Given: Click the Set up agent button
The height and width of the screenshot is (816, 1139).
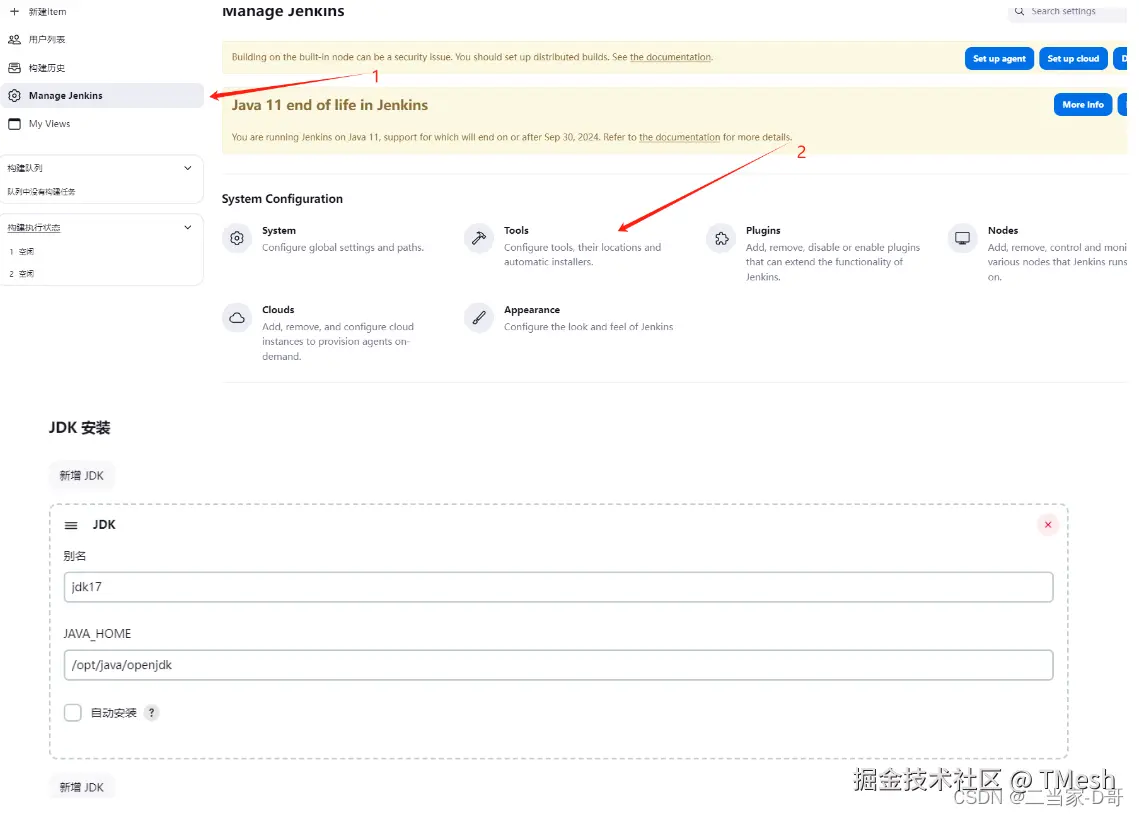Looking at the screenshot, I should (x=999, y=59).
